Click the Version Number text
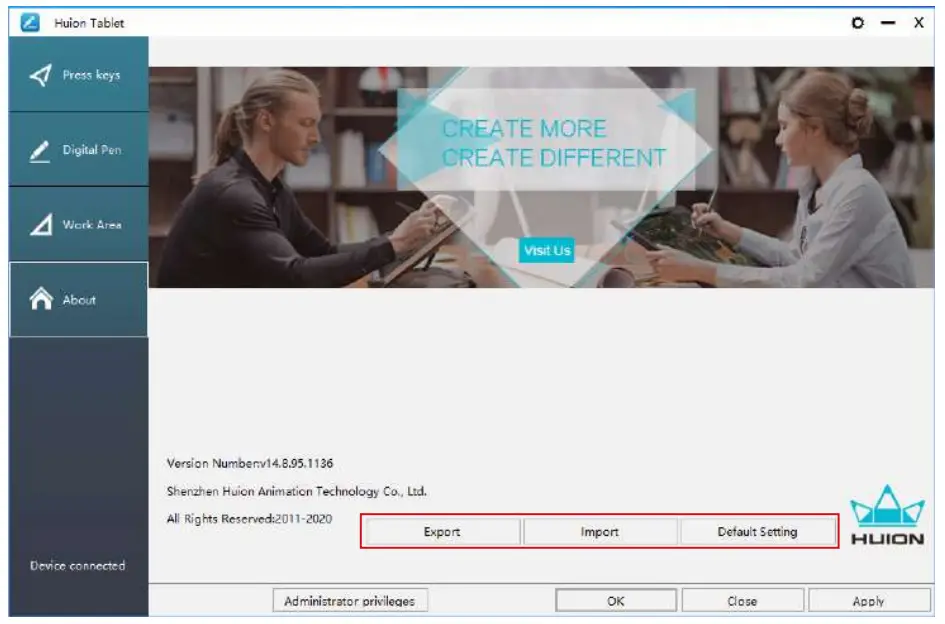The height and width of the screenshot is (624, 945). point(250,463)
